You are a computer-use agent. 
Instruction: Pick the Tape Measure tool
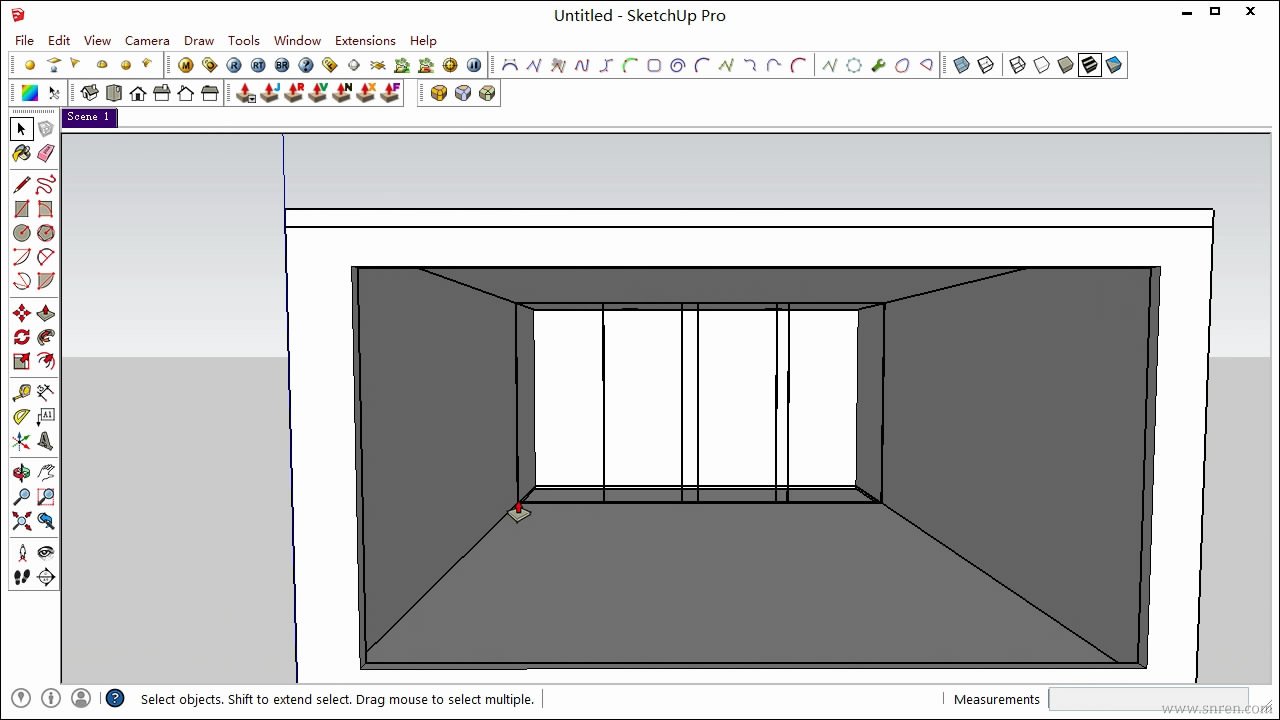coord(21,393)
